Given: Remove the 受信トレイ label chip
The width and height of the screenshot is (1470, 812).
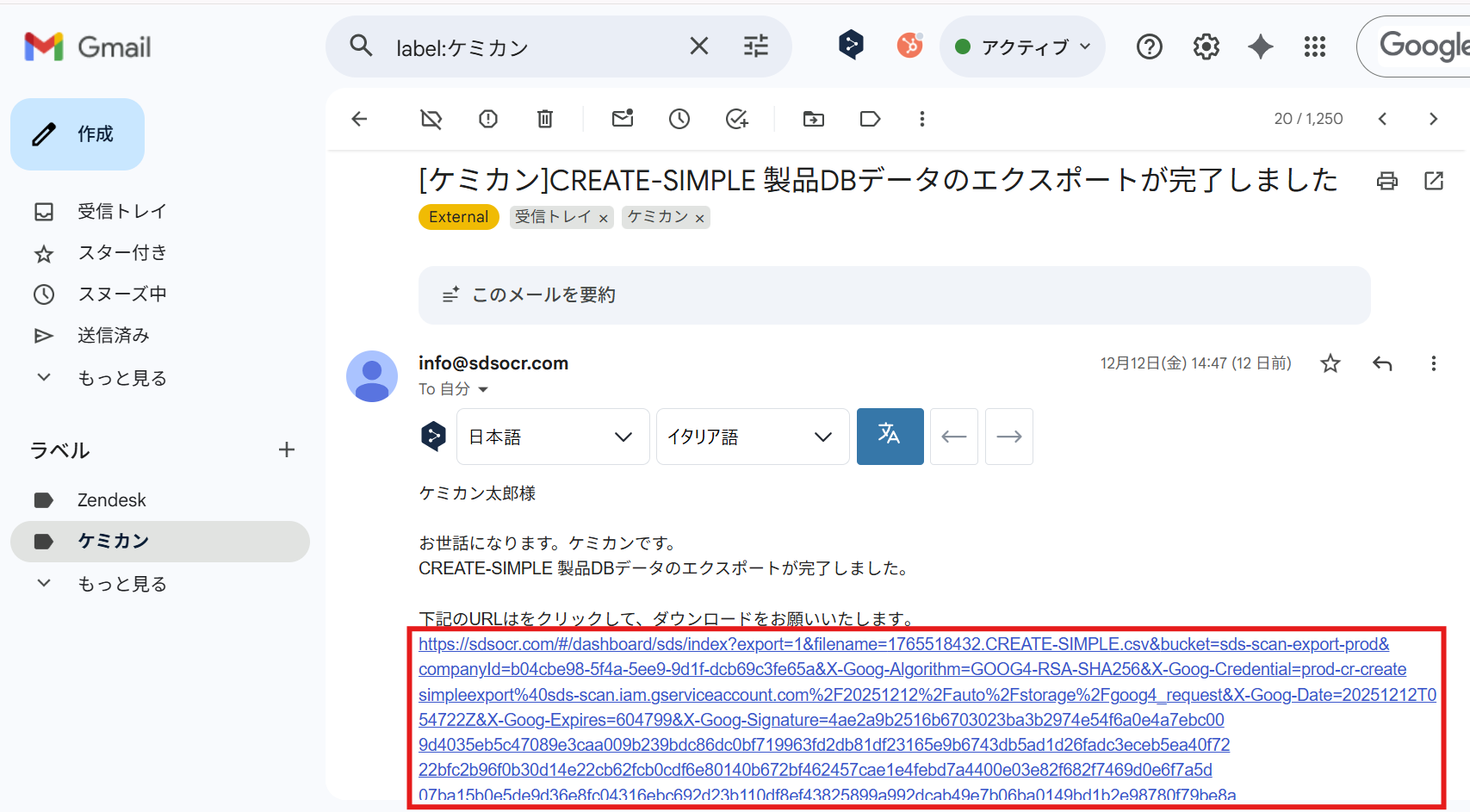Looking at the screenshot, I should (x=604, y=219).
